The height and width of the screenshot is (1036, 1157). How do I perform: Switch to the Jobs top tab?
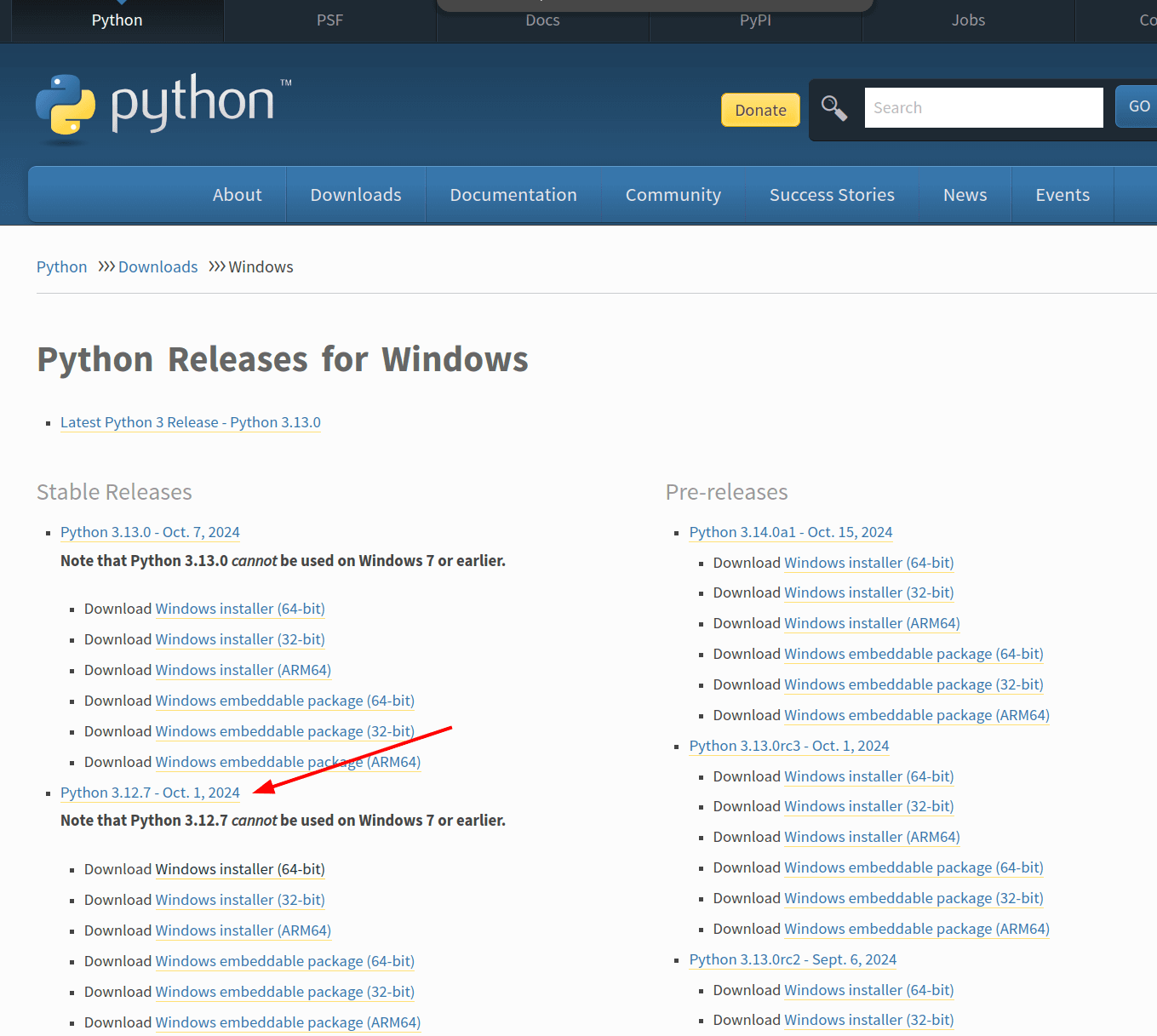[968, 20]
